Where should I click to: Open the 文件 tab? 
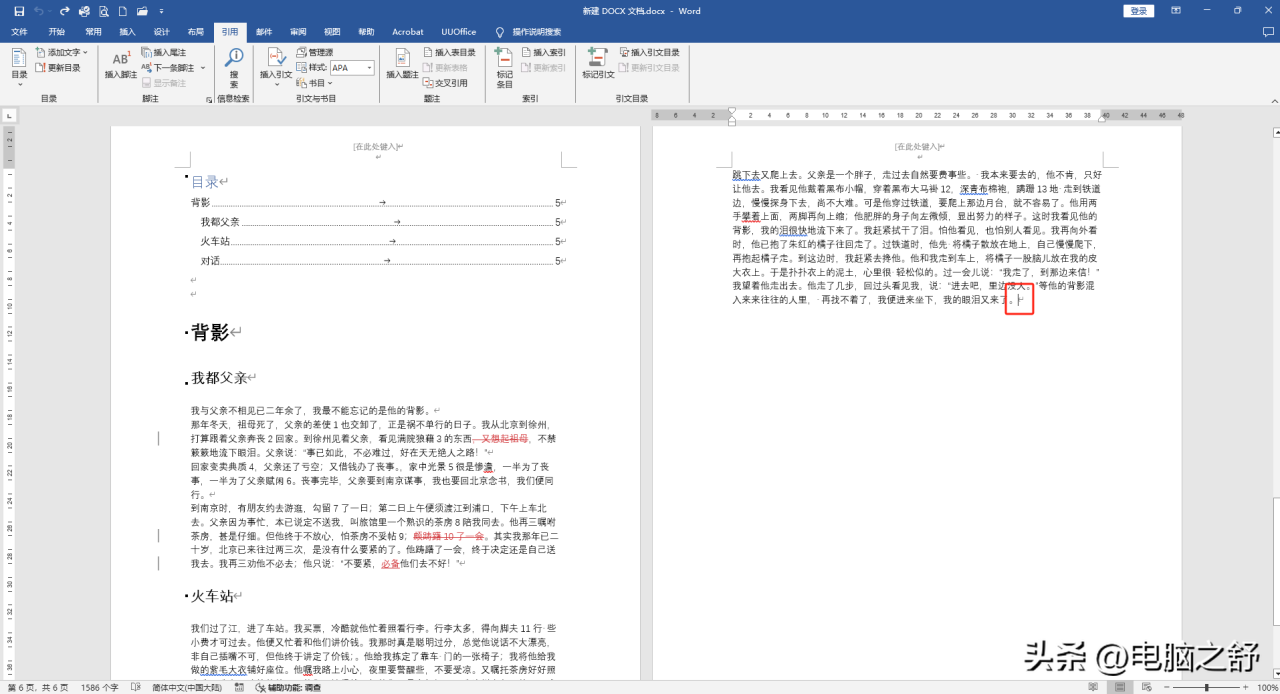(x=19, y=32)
